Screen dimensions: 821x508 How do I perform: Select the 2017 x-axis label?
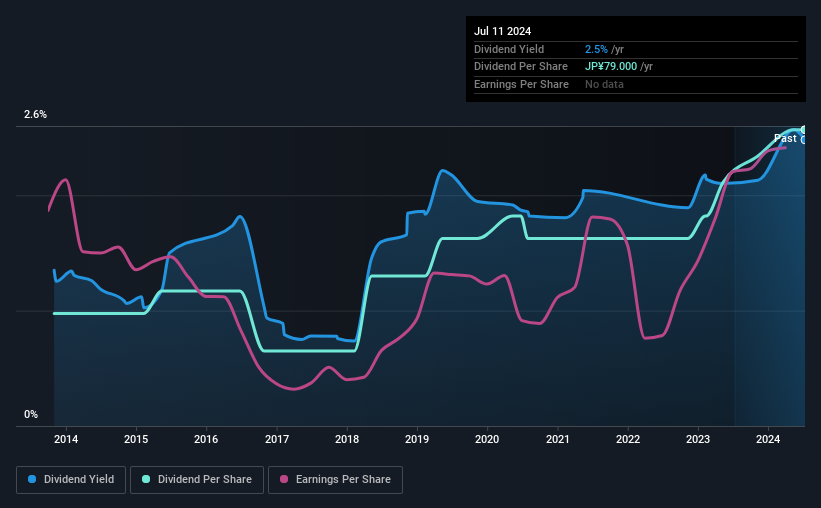point(277,439)
